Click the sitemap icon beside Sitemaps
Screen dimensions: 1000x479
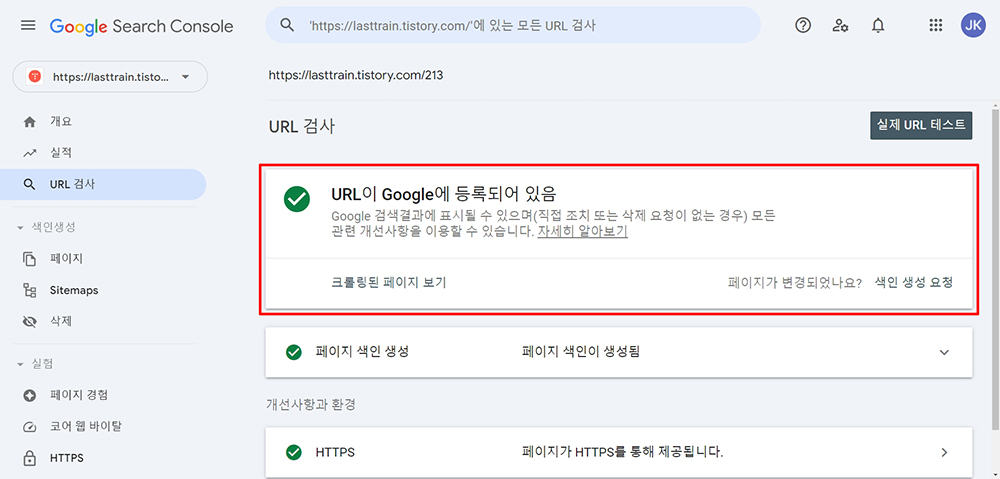29,291
